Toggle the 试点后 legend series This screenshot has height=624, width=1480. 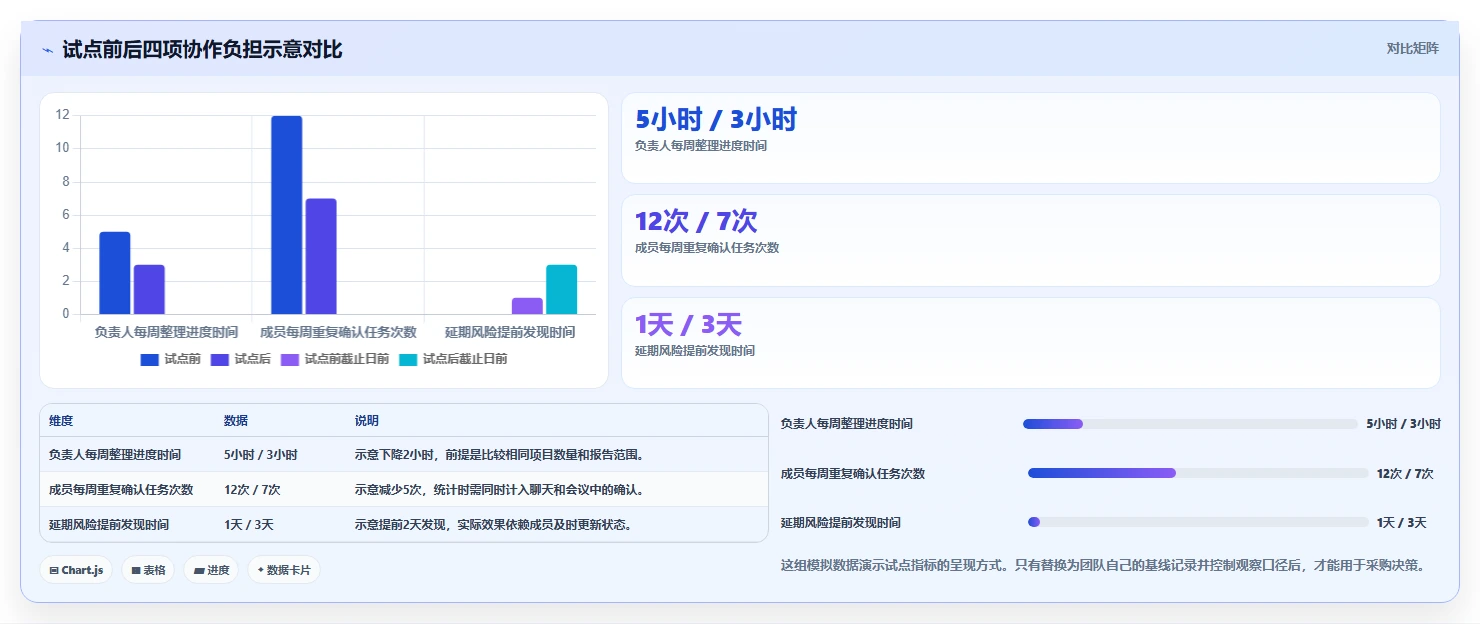click(241, 359)
